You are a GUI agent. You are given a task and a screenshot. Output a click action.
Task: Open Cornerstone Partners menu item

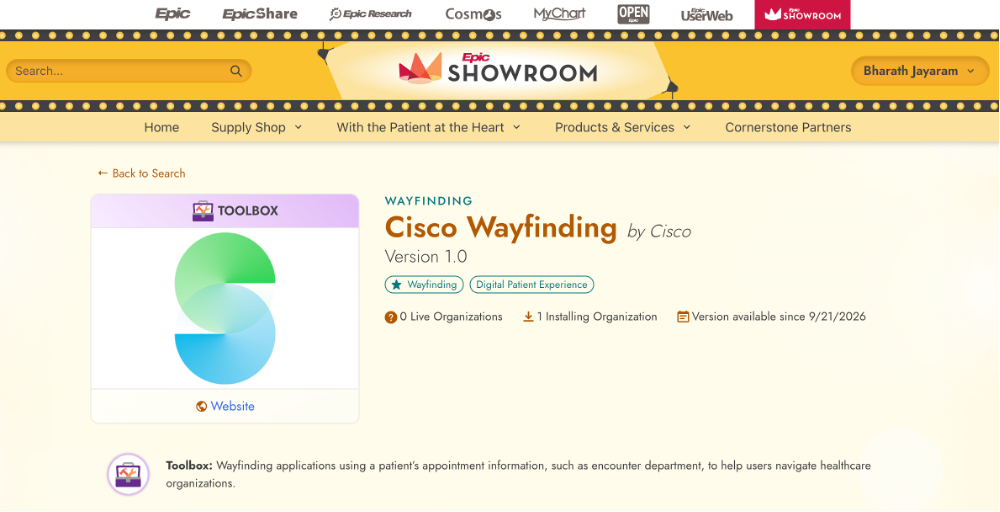788,128
